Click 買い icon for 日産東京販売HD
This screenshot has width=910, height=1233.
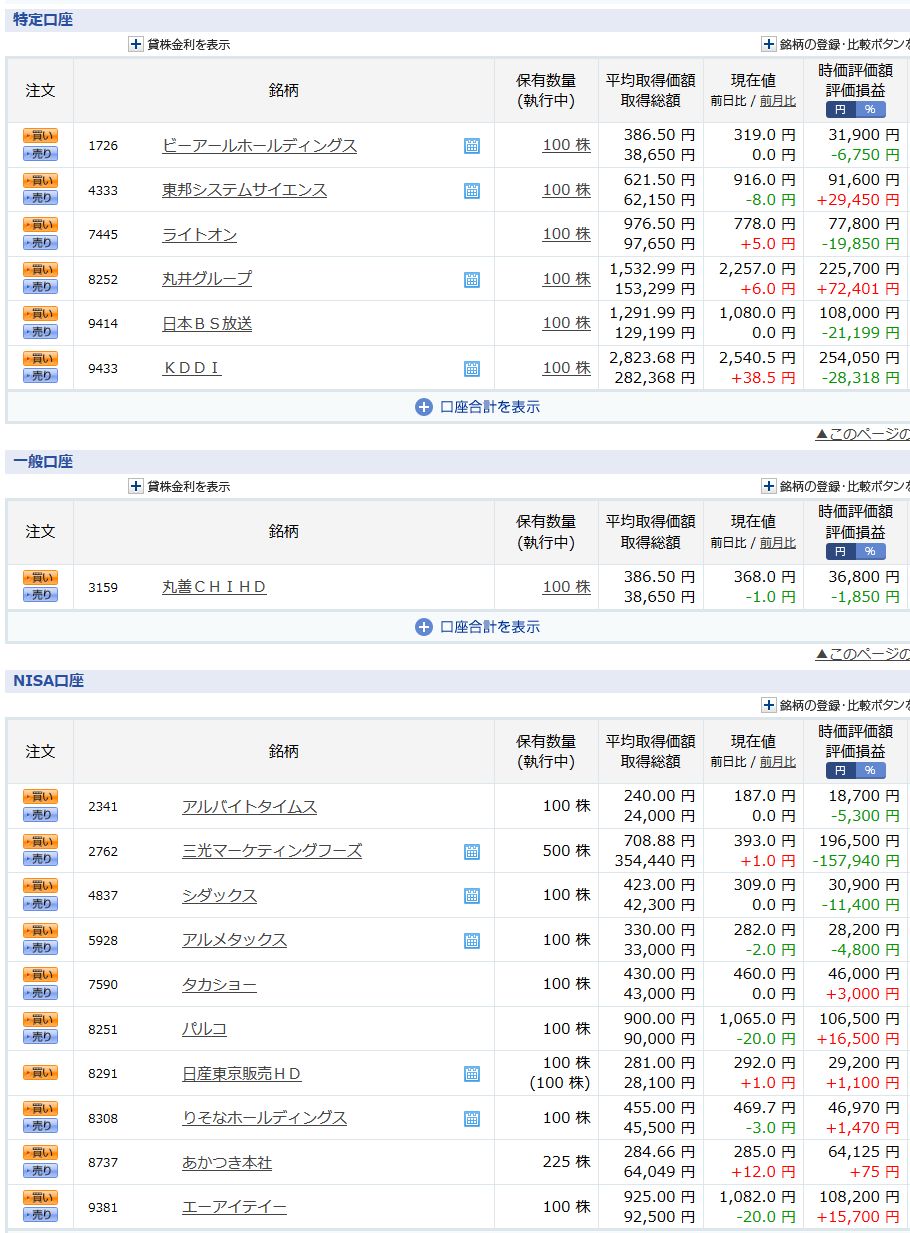(x=41, y=1073)
